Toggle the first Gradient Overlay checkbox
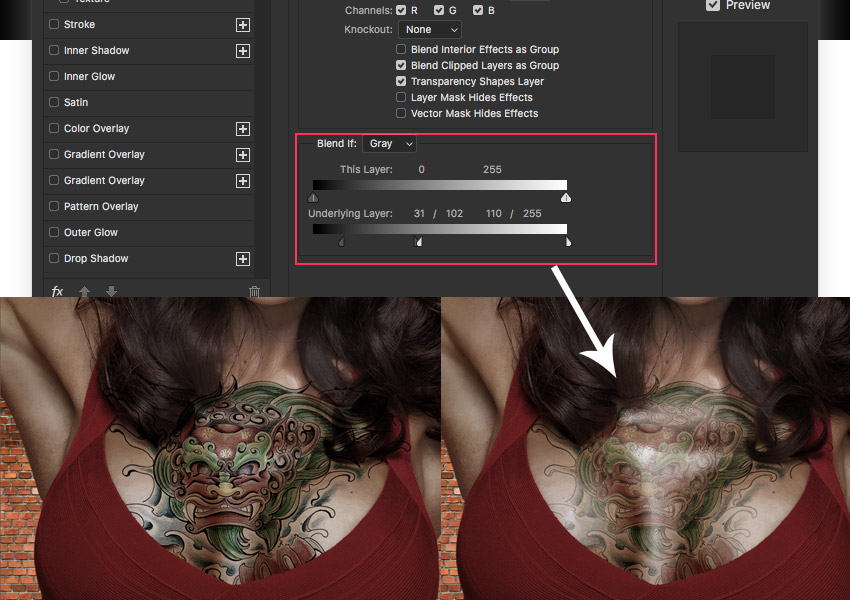The height and width of the screenshot is (600, 850). point(54,154)
